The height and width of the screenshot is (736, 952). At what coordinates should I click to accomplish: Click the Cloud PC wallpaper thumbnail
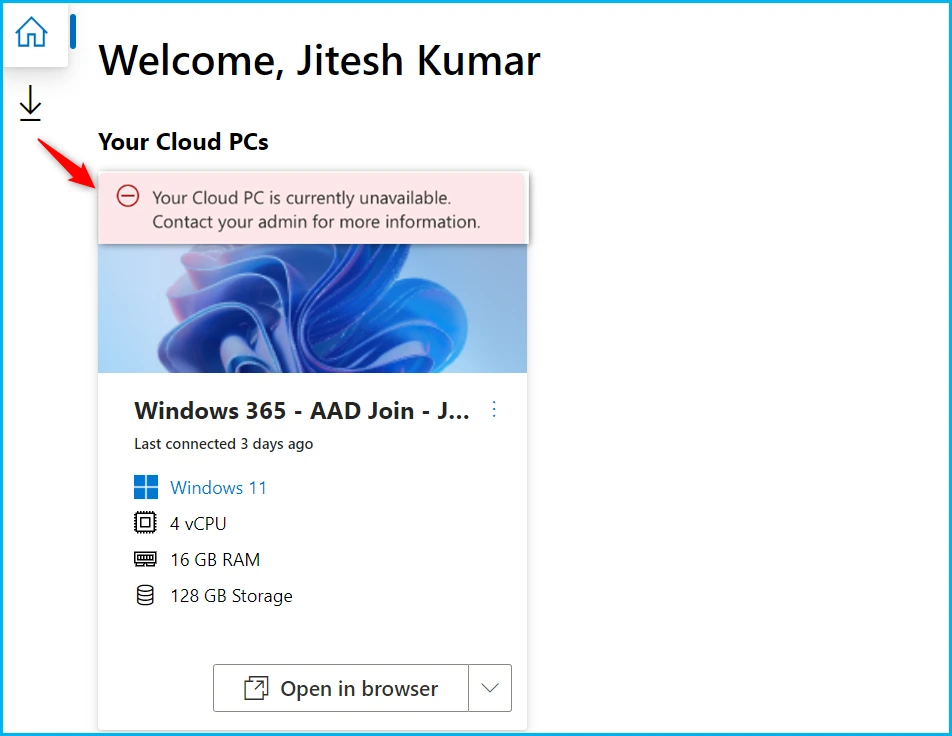pos(313,308)
